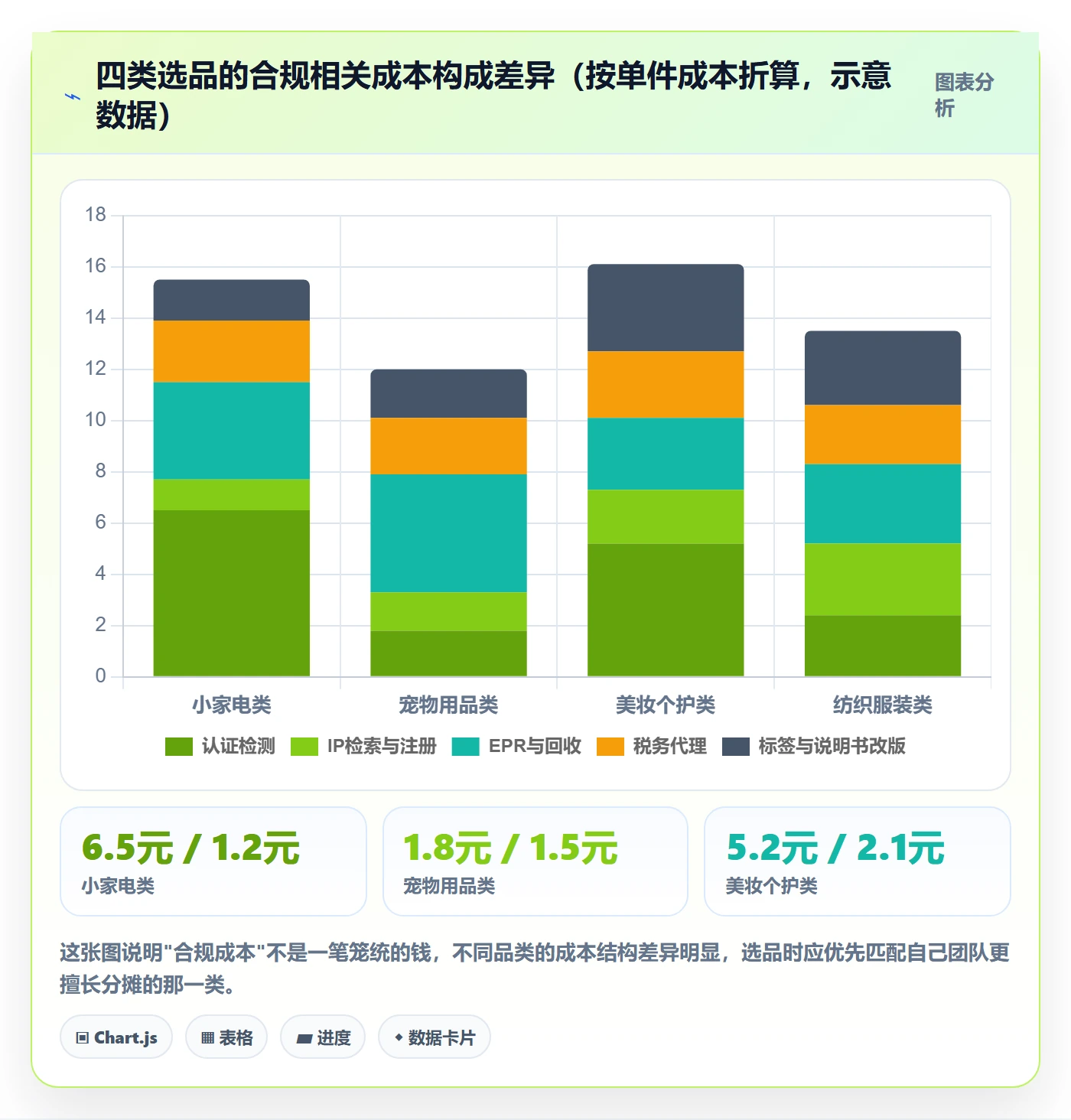
Task: Click the 美妆个护类 x-axis label under the chart
Action: point(666,705)
